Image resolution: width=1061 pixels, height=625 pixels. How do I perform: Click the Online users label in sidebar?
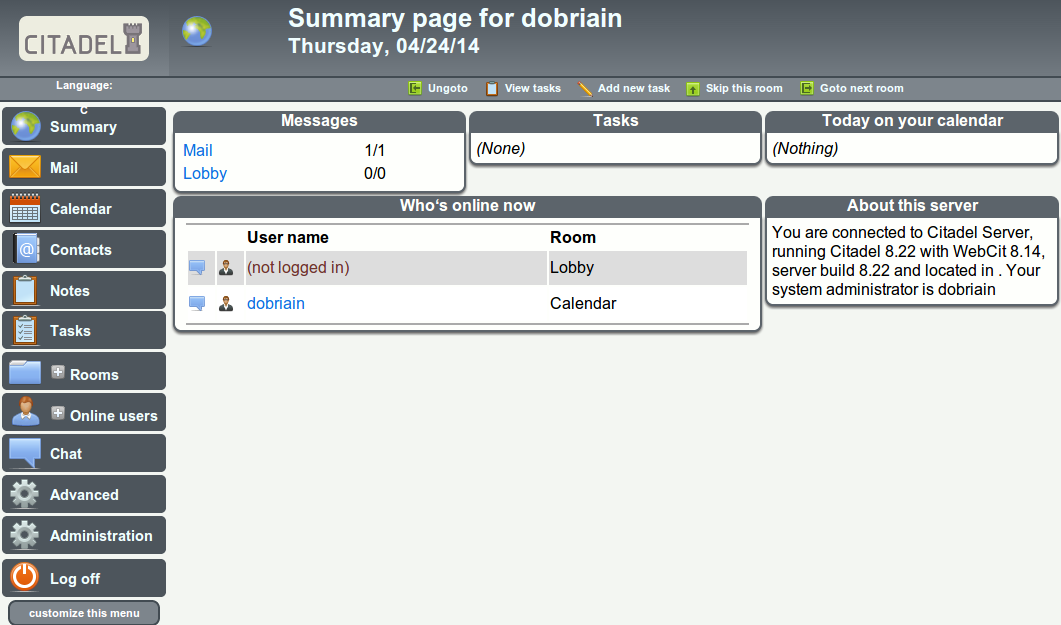(x=114, y=416)
